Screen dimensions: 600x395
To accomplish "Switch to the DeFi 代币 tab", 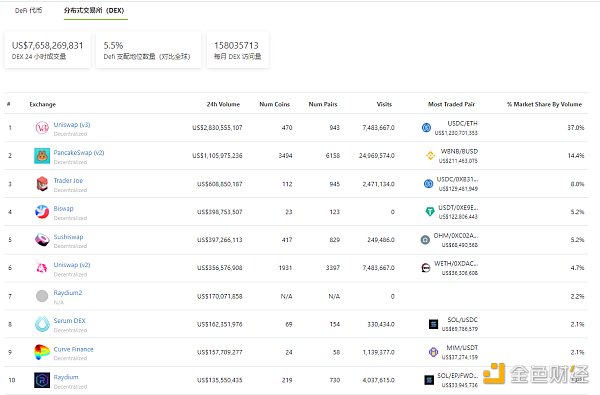I will click(29, 10).
